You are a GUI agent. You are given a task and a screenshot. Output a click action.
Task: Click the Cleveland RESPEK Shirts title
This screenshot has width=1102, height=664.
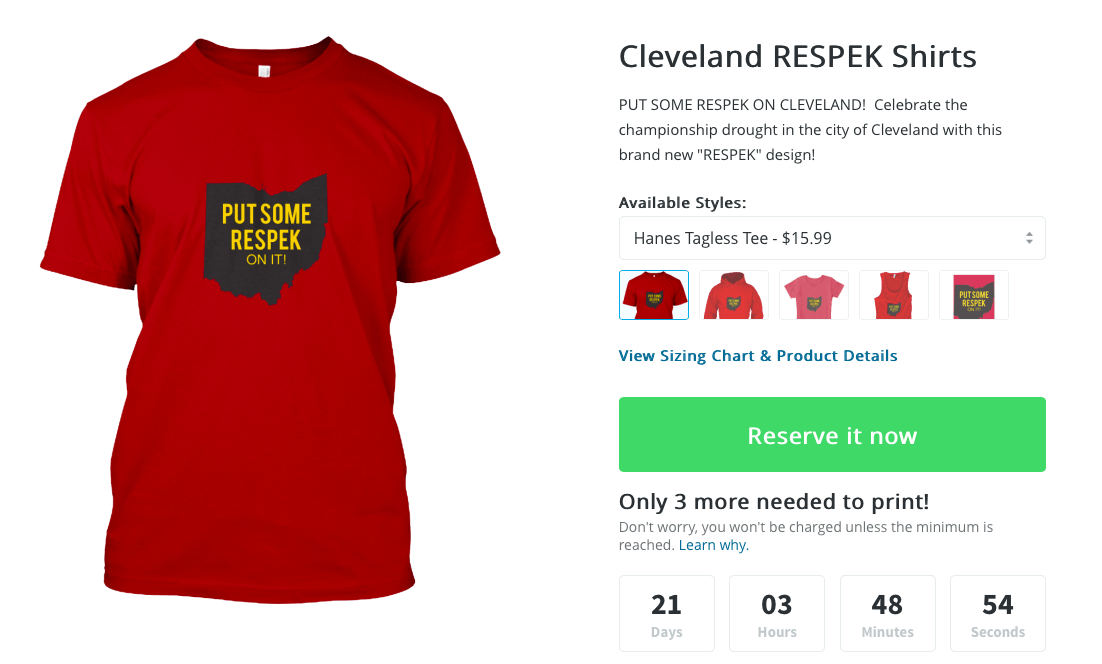point(798,56)
